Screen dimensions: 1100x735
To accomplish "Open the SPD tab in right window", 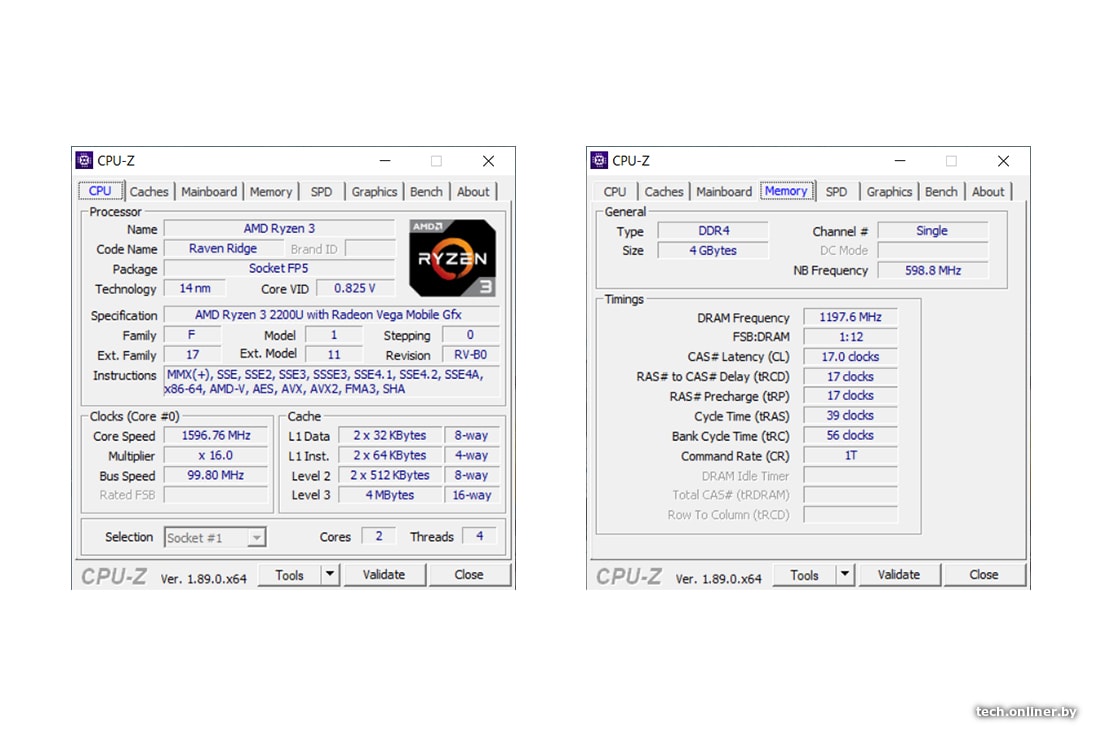I will (836, 191).
